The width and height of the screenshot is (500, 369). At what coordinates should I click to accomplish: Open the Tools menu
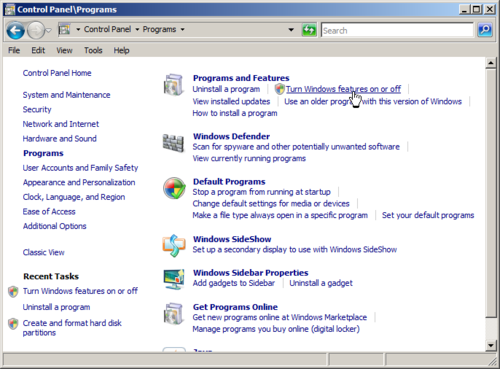[x=93, y=50]
